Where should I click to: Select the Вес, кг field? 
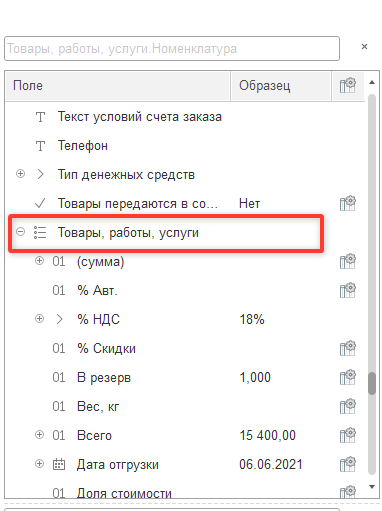point(98,407)
